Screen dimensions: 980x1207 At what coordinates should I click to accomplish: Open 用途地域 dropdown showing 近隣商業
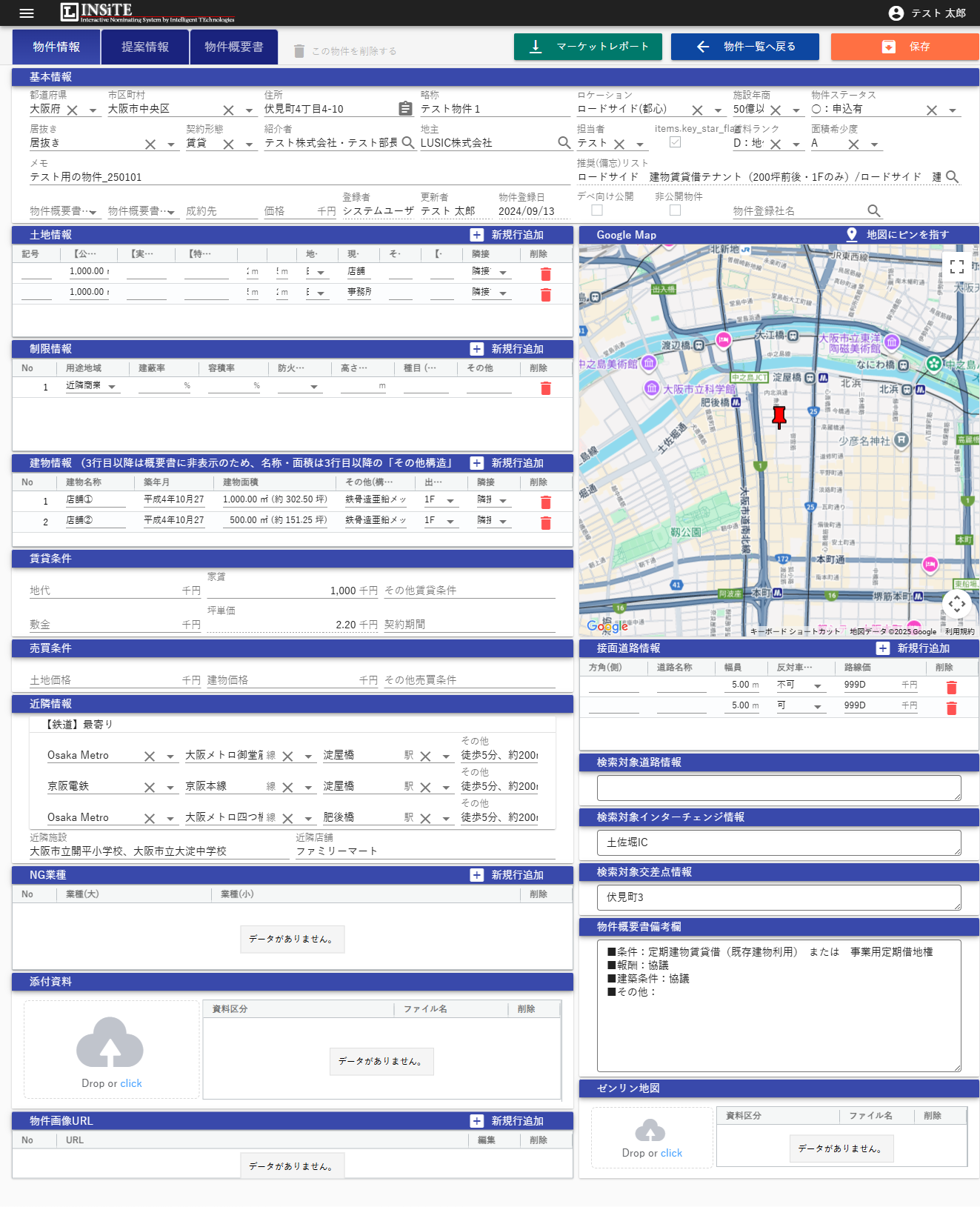point(112,387)
